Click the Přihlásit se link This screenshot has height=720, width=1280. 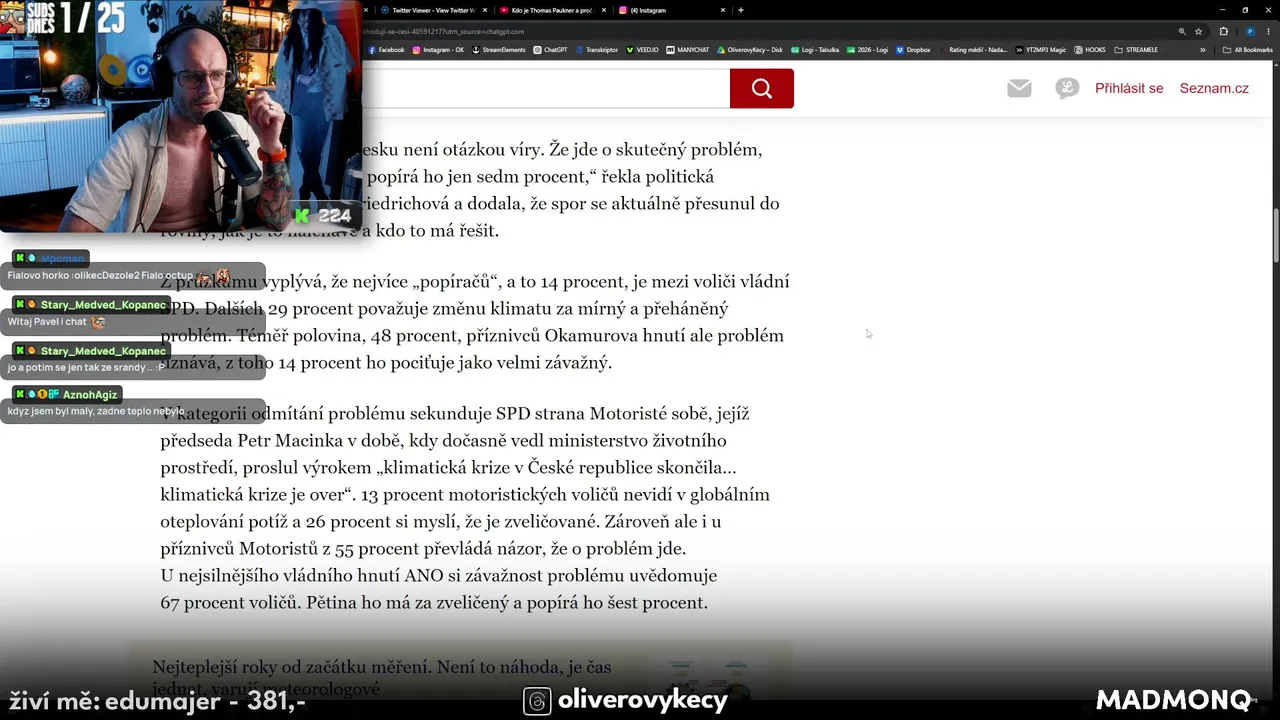click(1129, 88)
